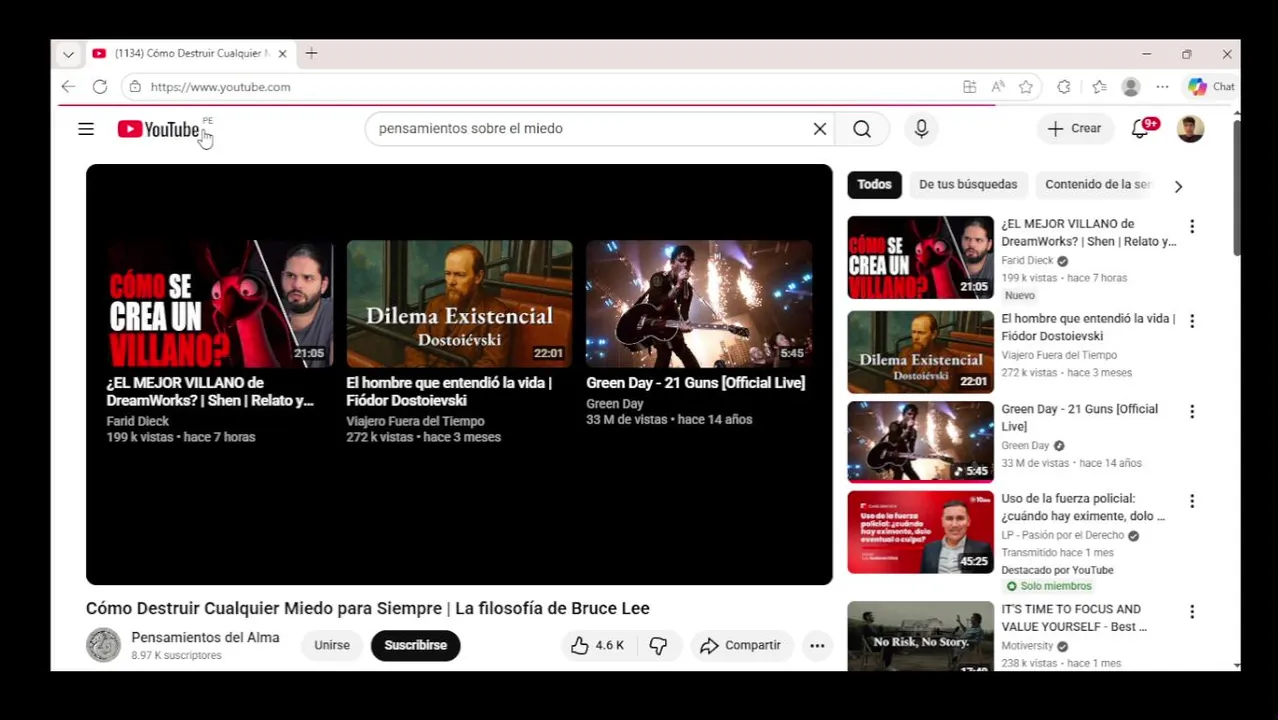This screenshot has width=1278, height=720.
Task: Open the browser profile icon
Action: (x=1131, y=87)
